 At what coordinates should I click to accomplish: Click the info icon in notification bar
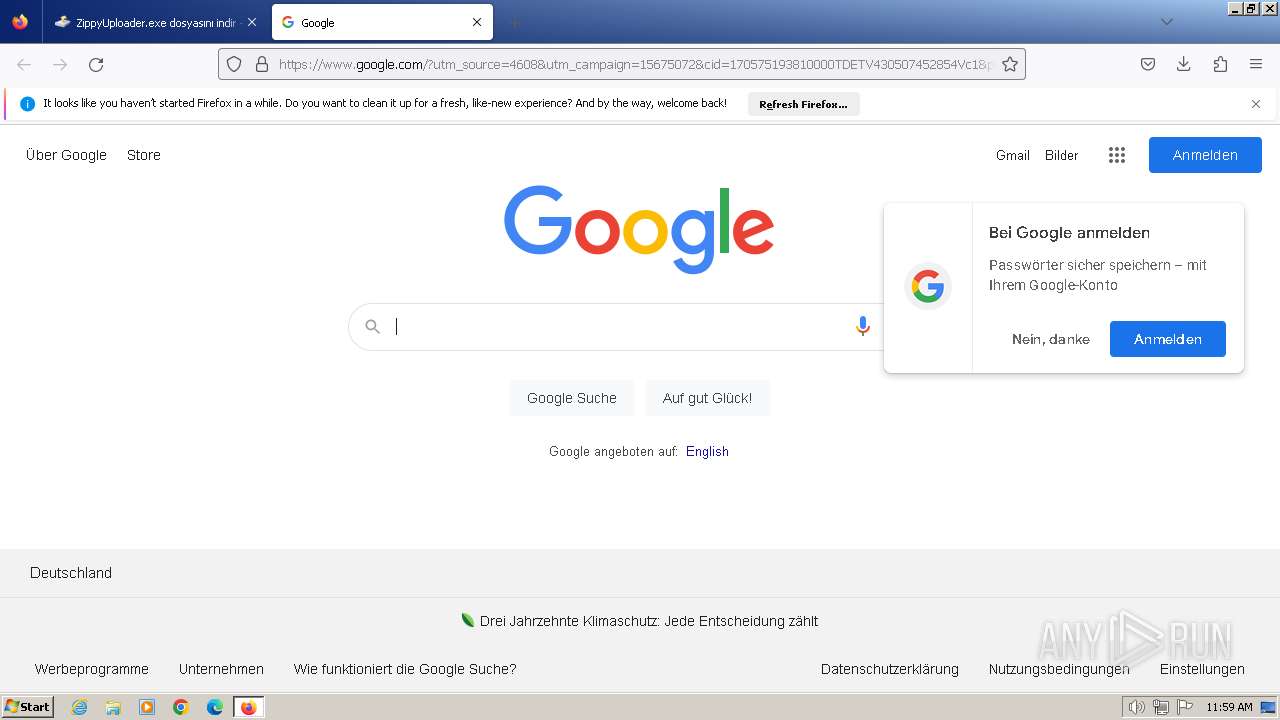27,104
